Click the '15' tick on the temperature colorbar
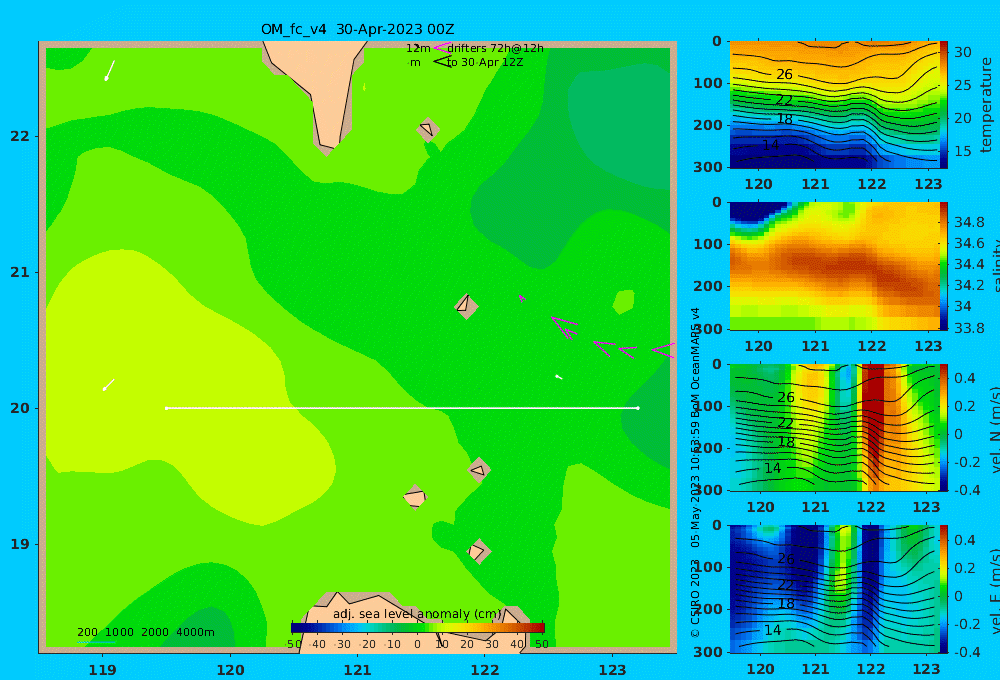The width and height of the screenshot is (1000, 680). [x=963, y=151]
